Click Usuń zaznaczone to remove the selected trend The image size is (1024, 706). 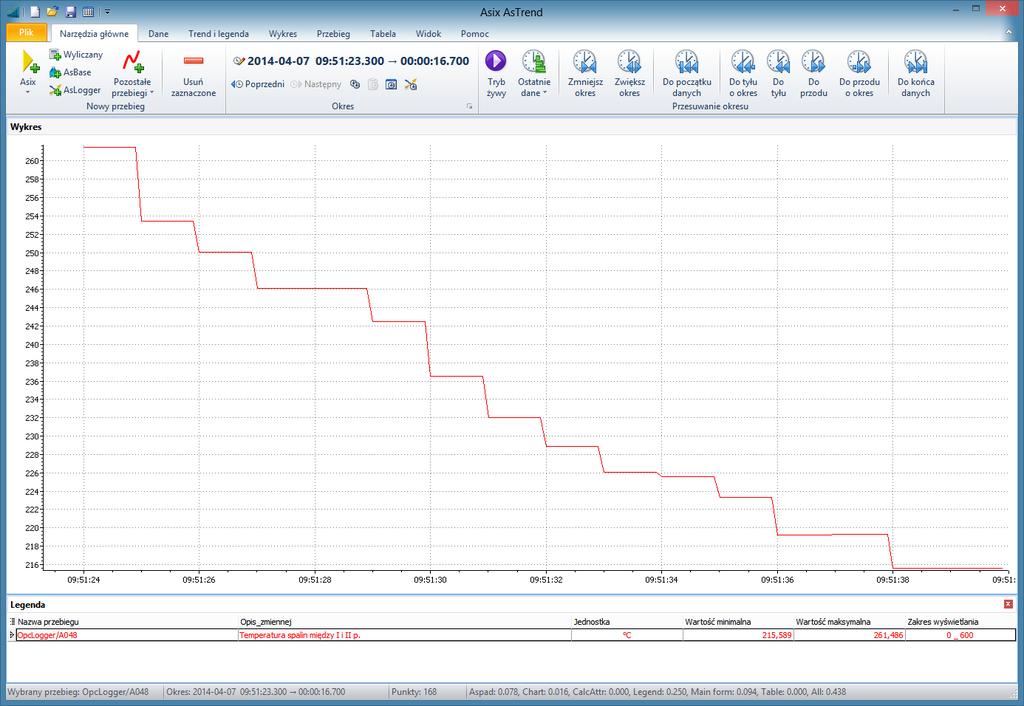tap(193, 73)
